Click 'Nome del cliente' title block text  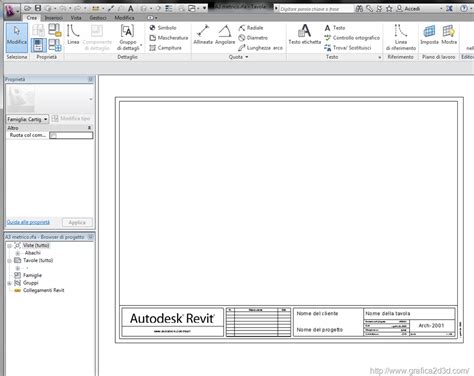317,313
